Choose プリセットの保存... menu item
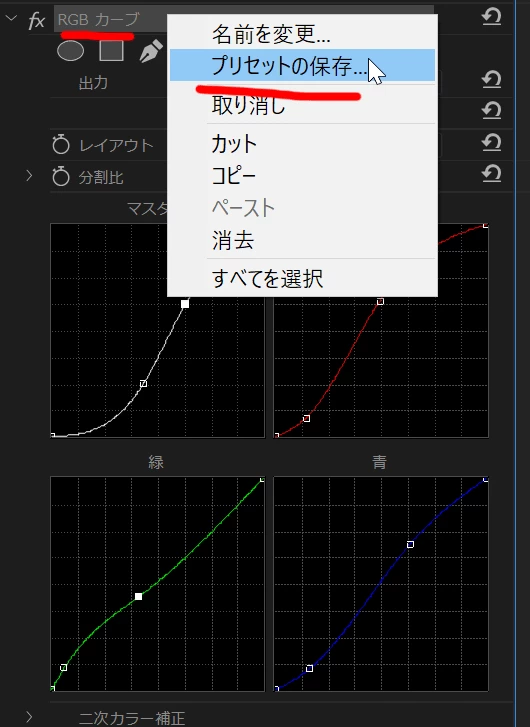Viewport: 530px width, 727px height. coord(302,65)
